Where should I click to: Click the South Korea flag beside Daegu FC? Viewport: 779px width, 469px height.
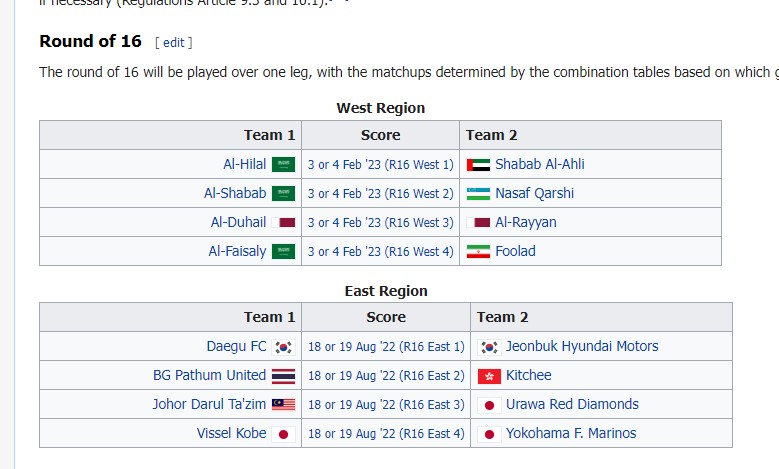click(284, 347)
